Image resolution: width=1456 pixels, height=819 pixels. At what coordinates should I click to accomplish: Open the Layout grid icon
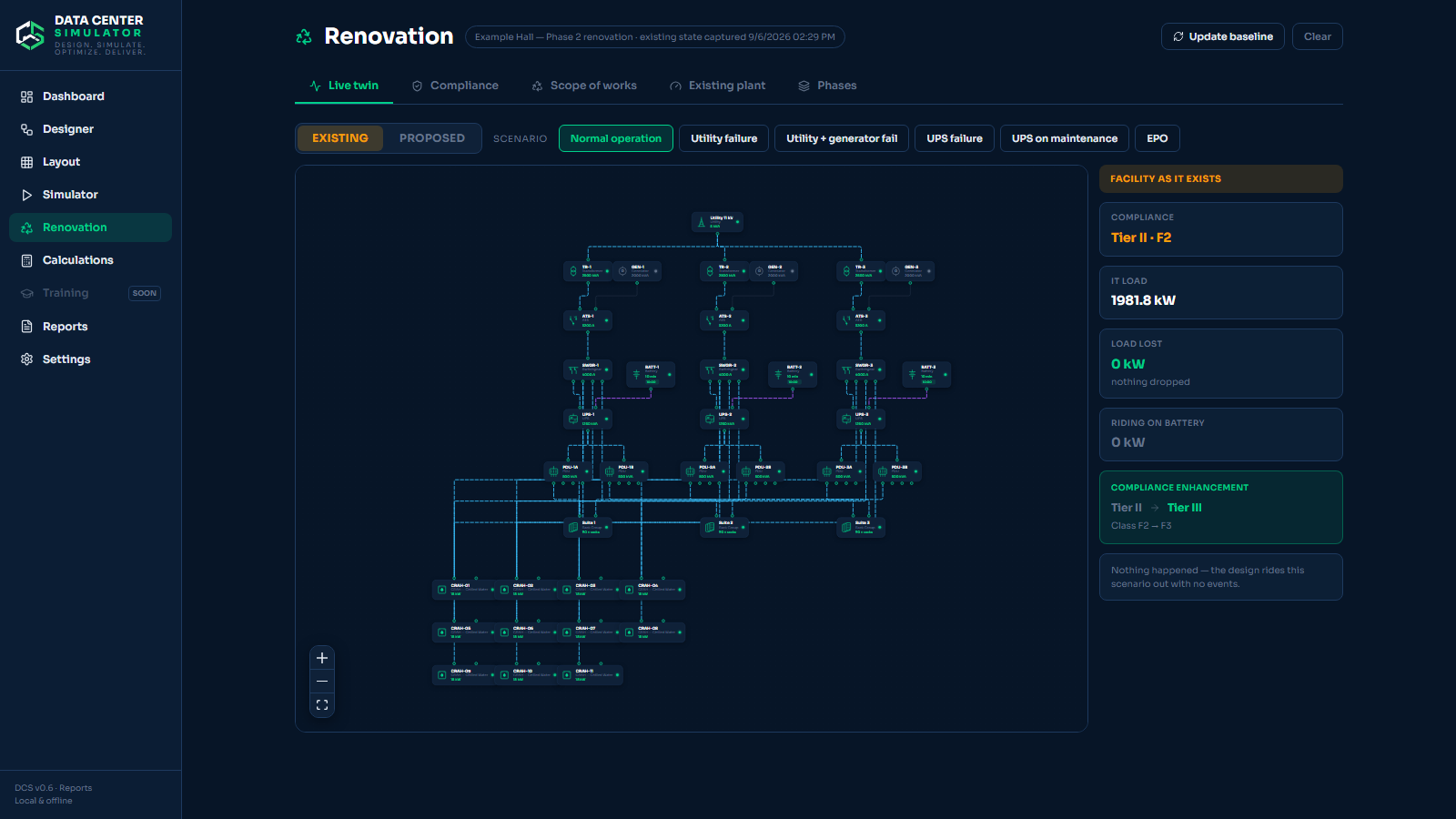[x=26, y=162]
